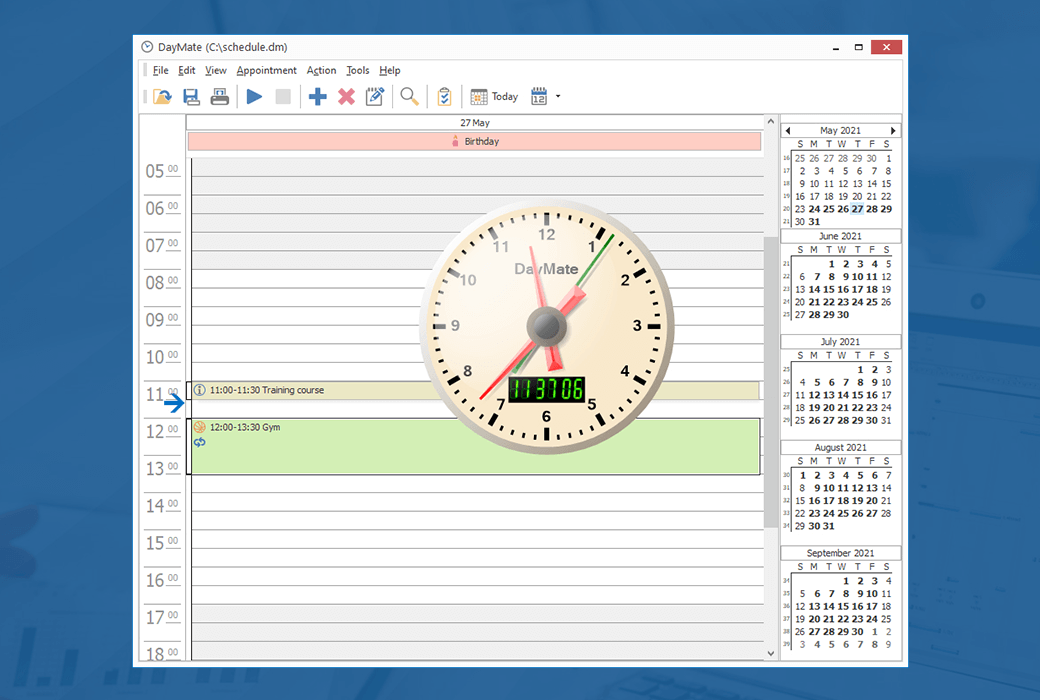Click the 05:00 time label
This screenshot has height=700, width=1040.
tap(162, 171)
